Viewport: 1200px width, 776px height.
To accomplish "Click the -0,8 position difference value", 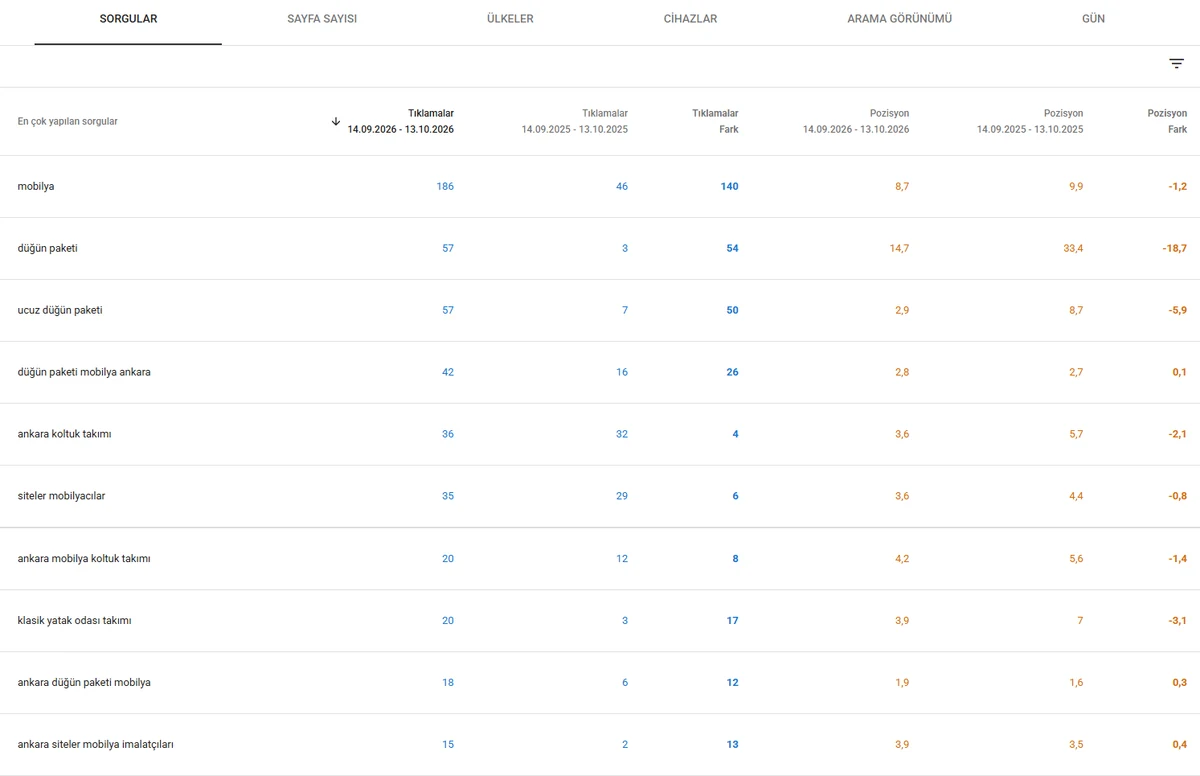I will [x=1178, y=496].
